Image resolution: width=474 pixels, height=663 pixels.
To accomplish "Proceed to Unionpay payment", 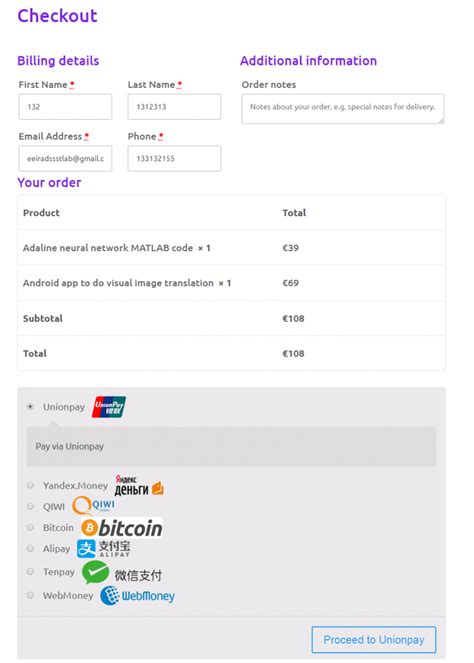I will 374,640.
